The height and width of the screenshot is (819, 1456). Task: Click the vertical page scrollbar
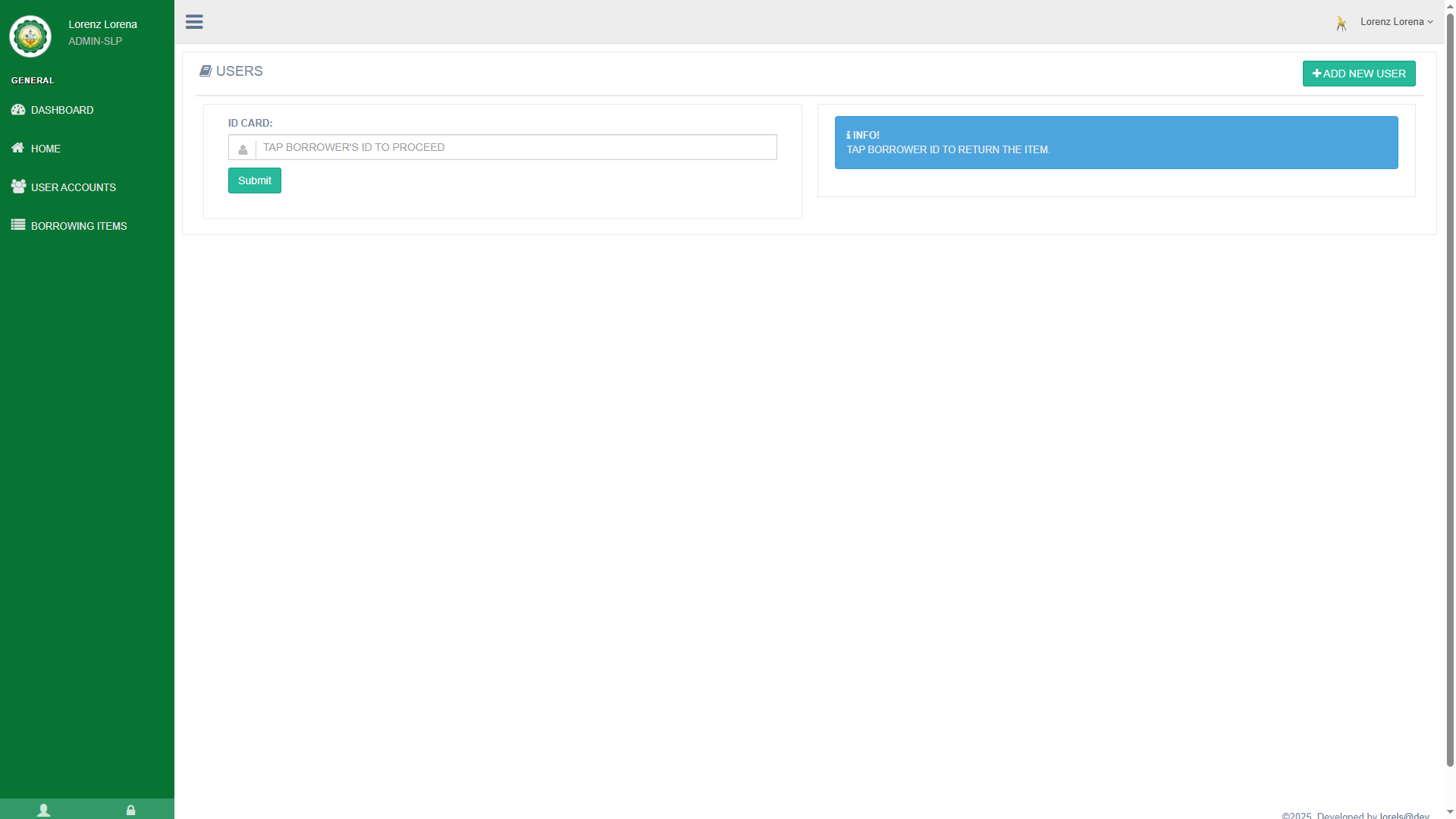(1450, 379)
